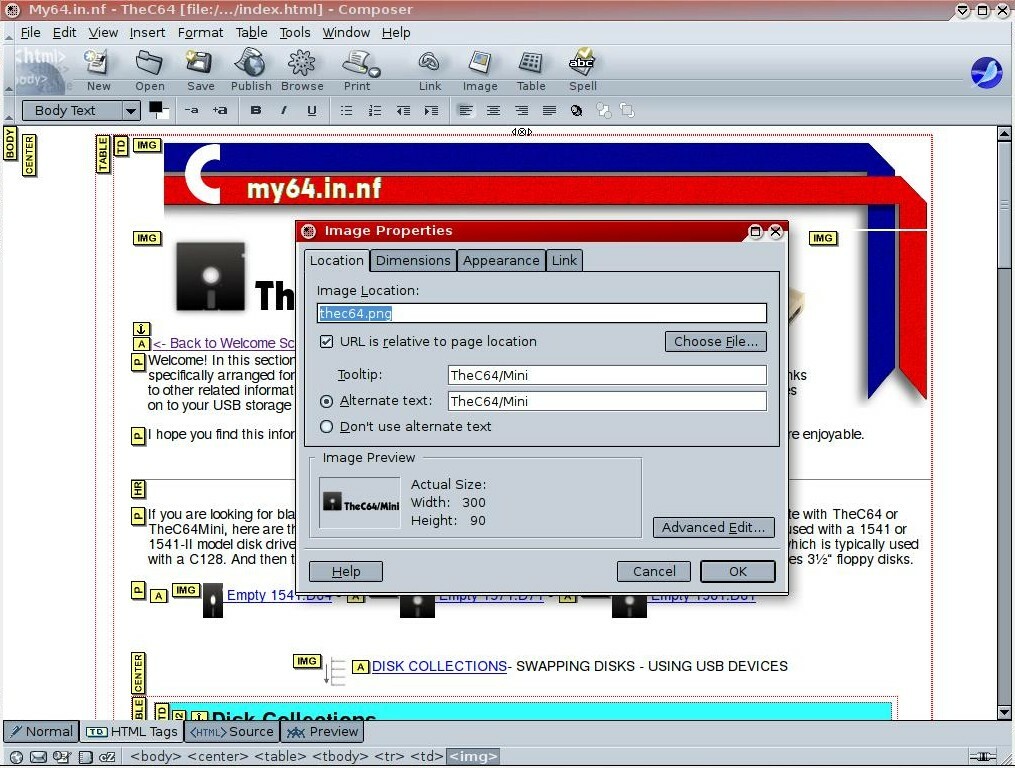Open the Tools menu
The width and height of the screenshot is (1015, 768).
pyautogui.click(x=295, y=32)
